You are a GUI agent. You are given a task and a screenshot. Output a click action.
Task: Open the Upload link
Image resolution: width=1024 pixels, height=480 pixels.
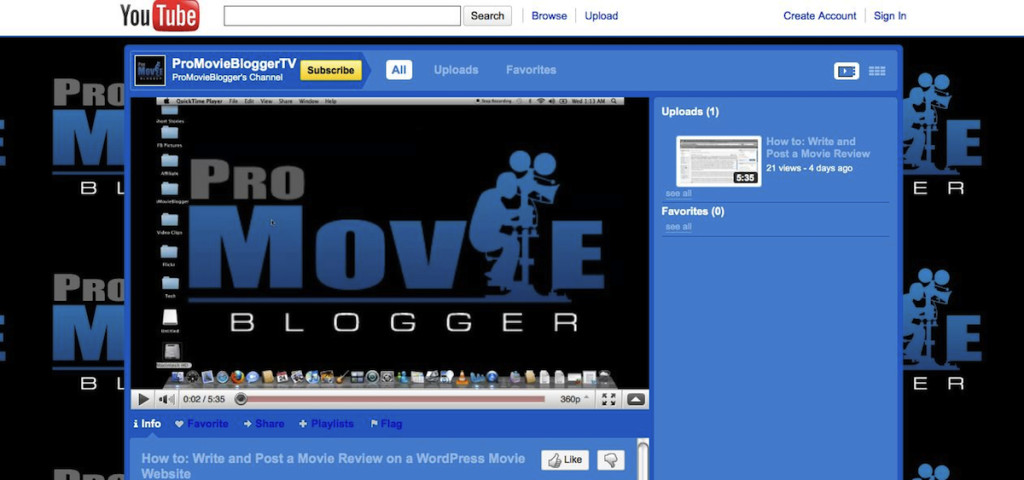pyautogui.click(x=601, y=16)
